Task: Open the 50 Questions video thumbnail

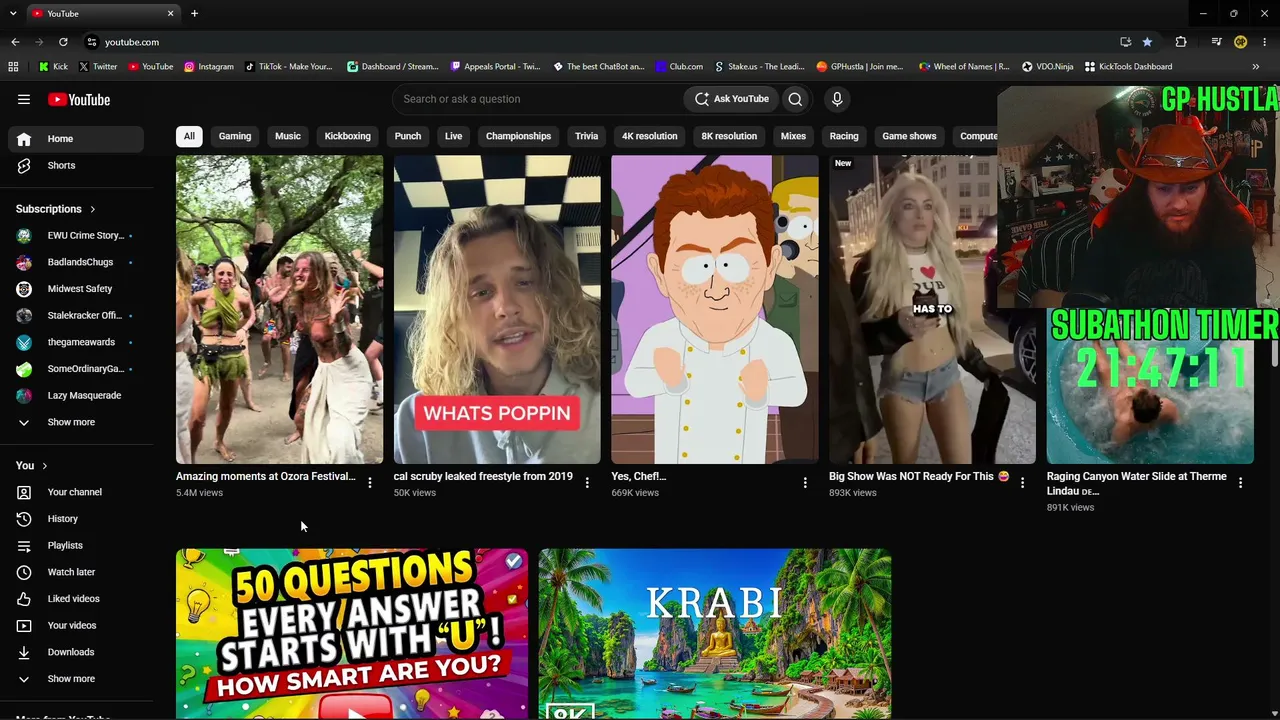Action: coord(352,634)
